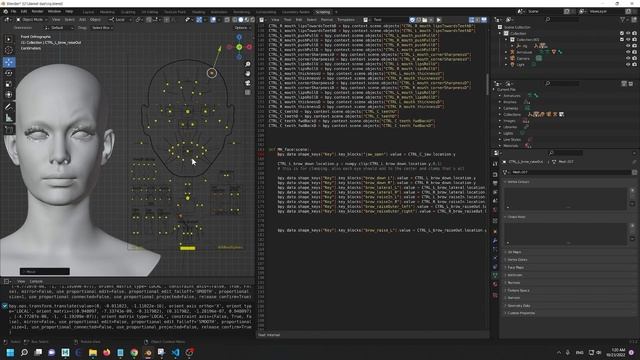
Task: Open the Edit menu in top bar
Action: [x=24, y=11]
